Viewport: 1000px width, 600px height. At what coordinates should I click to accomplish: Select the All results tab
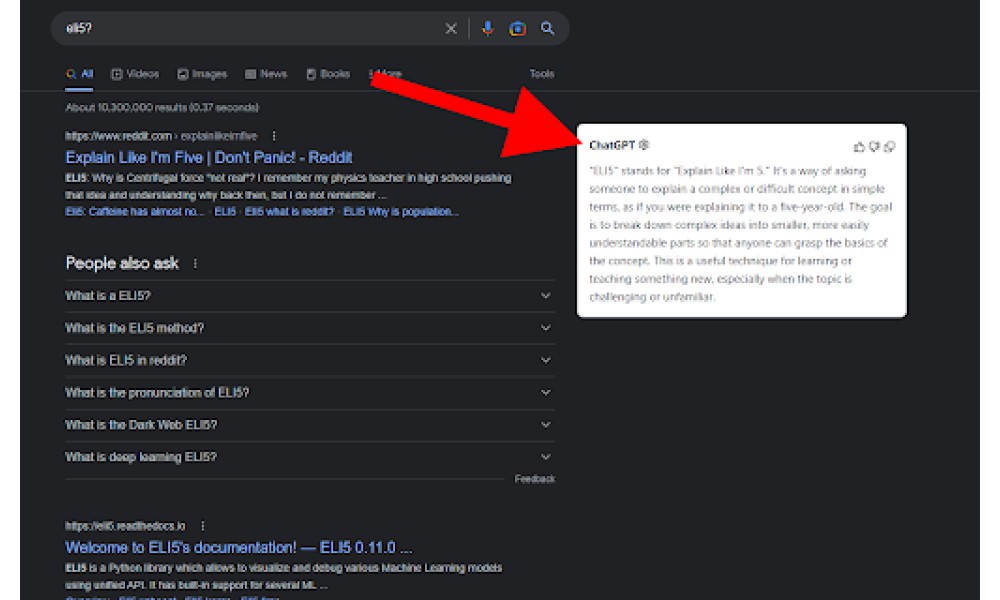point(80,74)
